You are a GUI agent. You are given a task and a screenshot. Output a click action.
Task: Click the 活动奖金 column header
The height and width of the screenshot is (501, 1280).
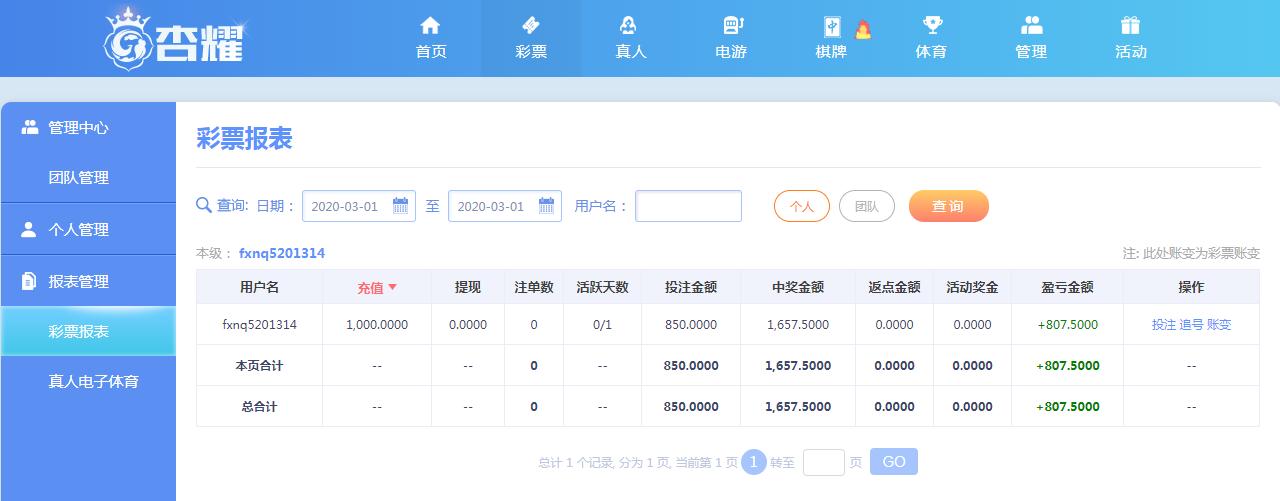972,287
